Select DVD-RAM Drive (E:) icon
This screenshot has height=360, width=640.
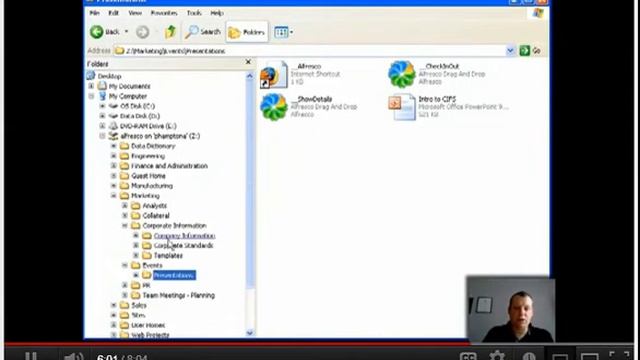(x=113, y=126)
